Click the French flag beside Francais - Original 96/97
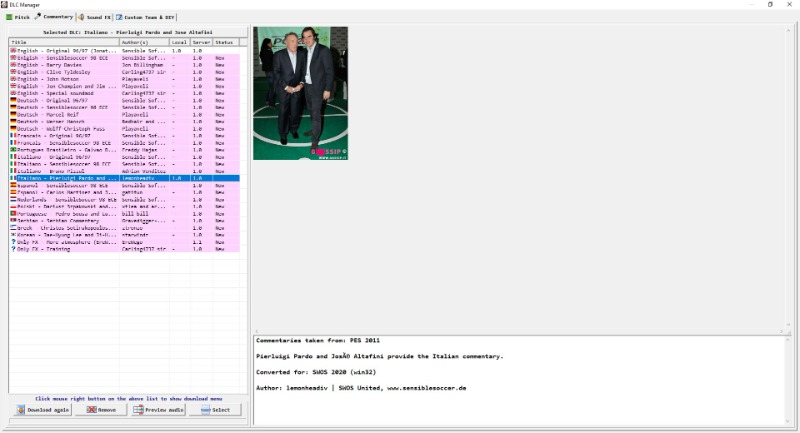 click(13, 135)
